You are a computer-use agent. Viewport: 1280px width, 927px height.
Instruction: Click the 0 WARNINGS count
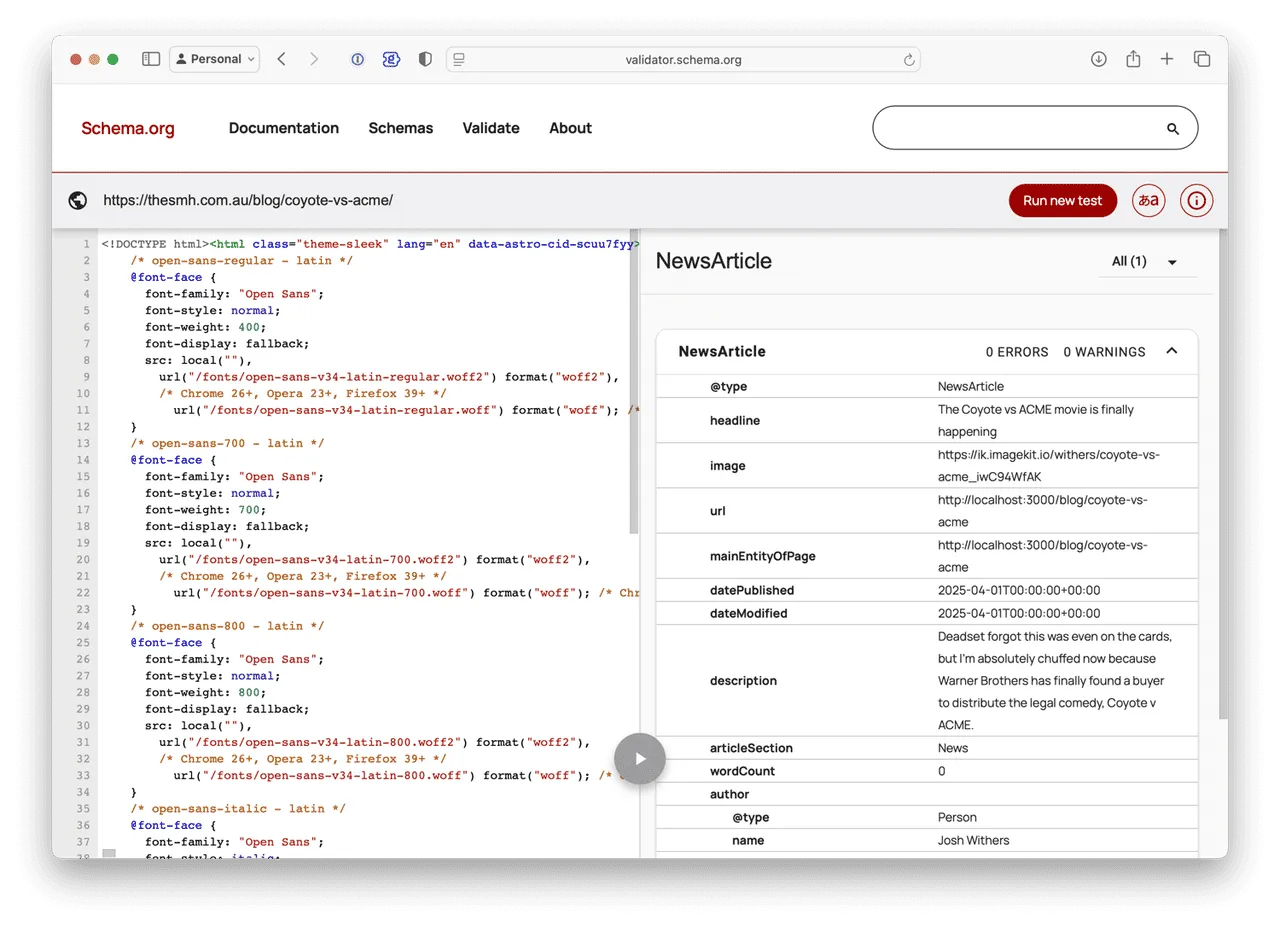click(1104, 352)
